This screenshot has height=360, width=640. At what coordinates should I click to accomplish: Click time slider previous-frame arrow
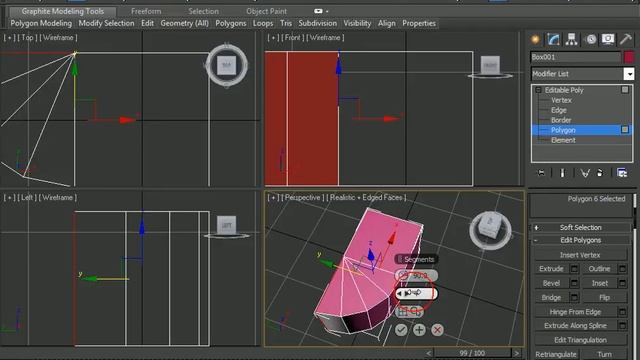(429, 353)
